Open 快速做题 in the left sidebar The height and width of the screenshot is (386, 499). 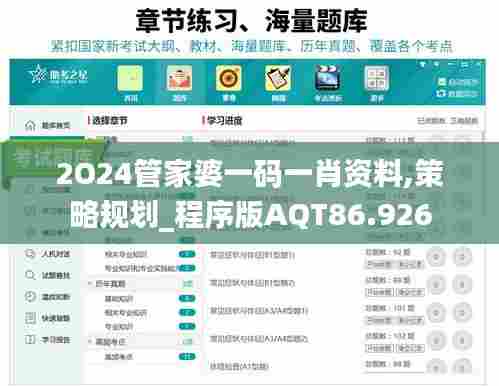click(48, 318)
